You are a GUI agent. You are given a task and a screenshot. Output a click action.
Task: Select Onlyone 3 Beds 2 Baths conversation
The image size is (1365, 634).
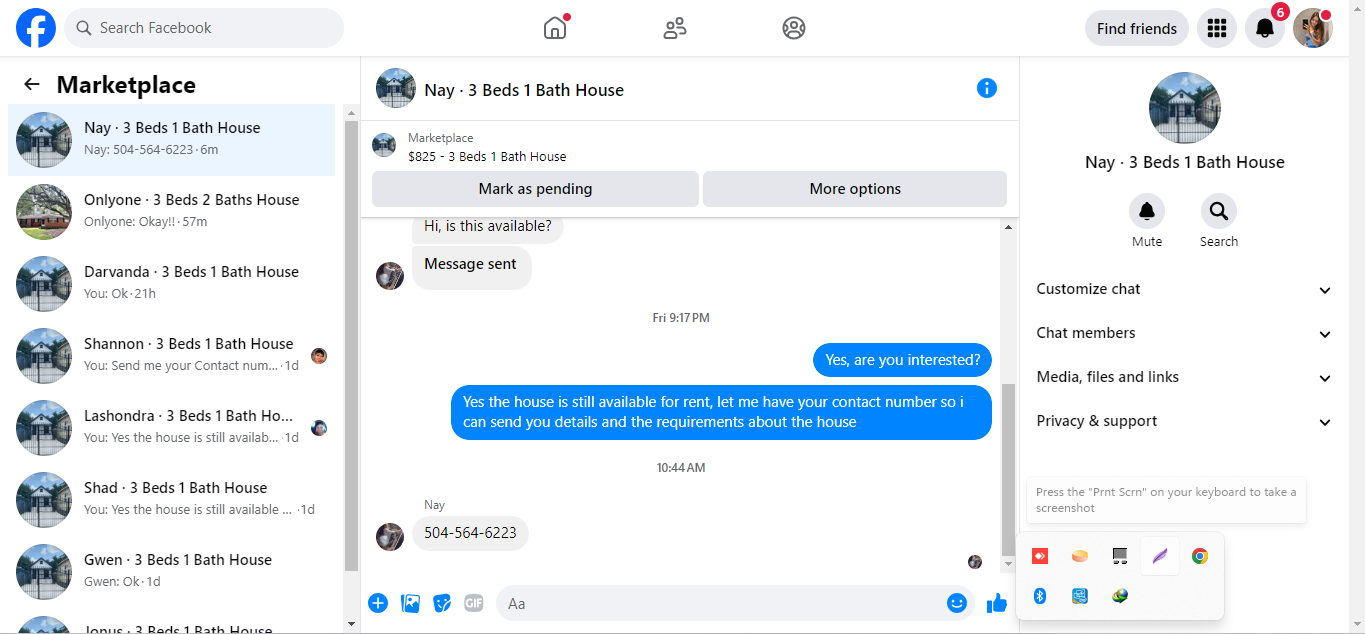pyautogui.click(x=172, y=211)
